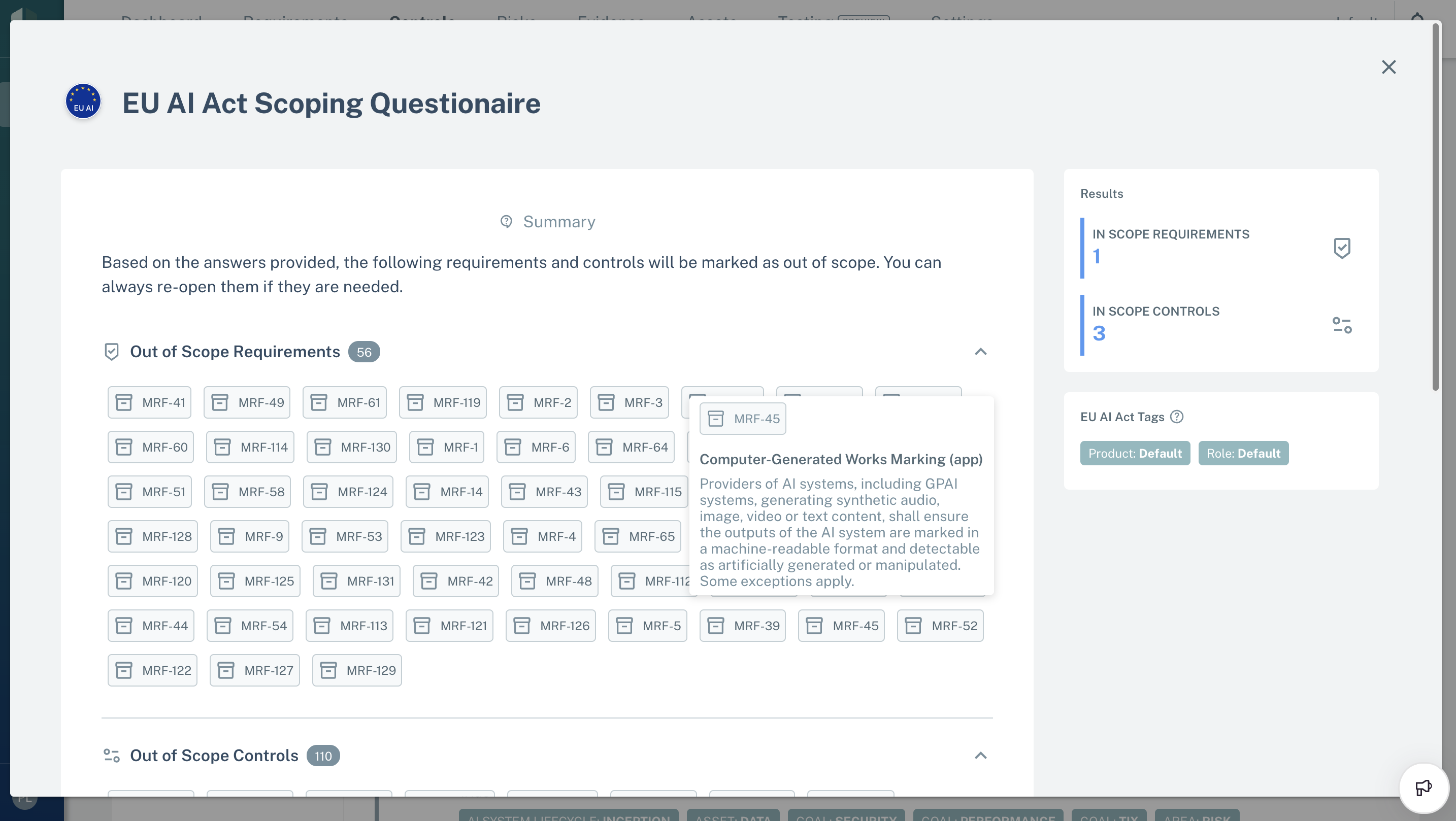Click the location pin icon next to Summary
Screen dimensions: 1456x821
pyautogui.click(x=506, y=221)
